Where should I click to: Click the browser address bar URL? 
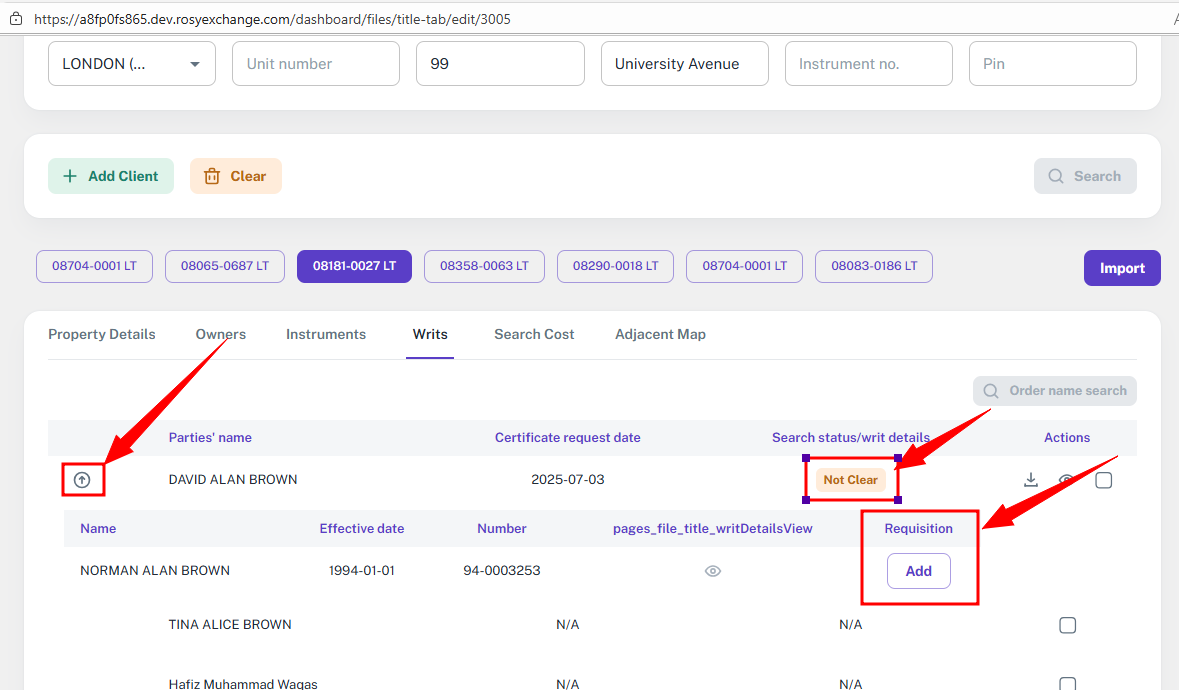pos(272,19)
